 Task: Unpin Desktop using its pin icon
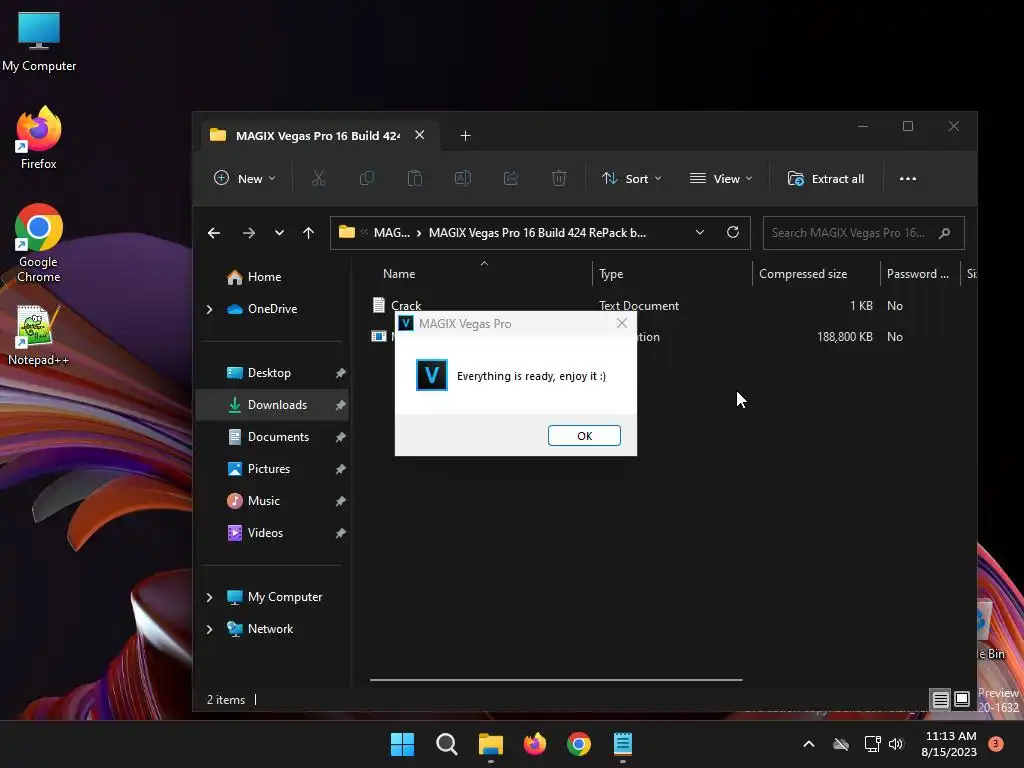340,373
